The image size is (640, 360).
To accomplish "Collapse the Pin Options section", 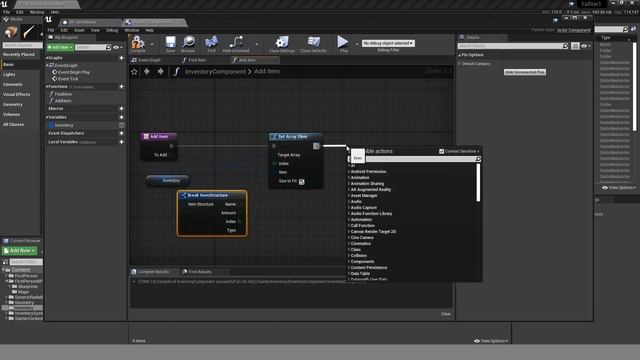I will click(x=460, y=55).
